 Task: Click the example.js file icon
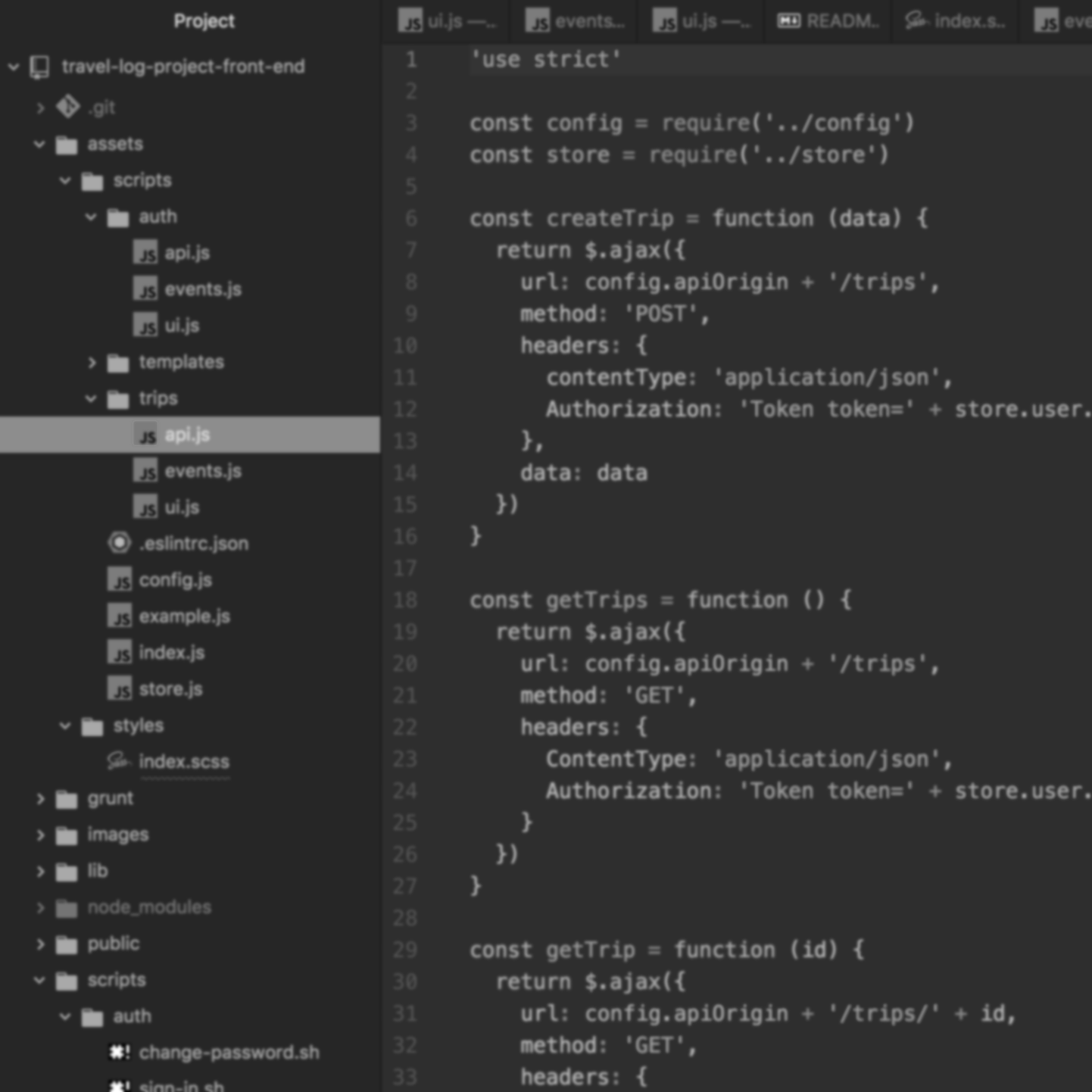click(119, 616)
